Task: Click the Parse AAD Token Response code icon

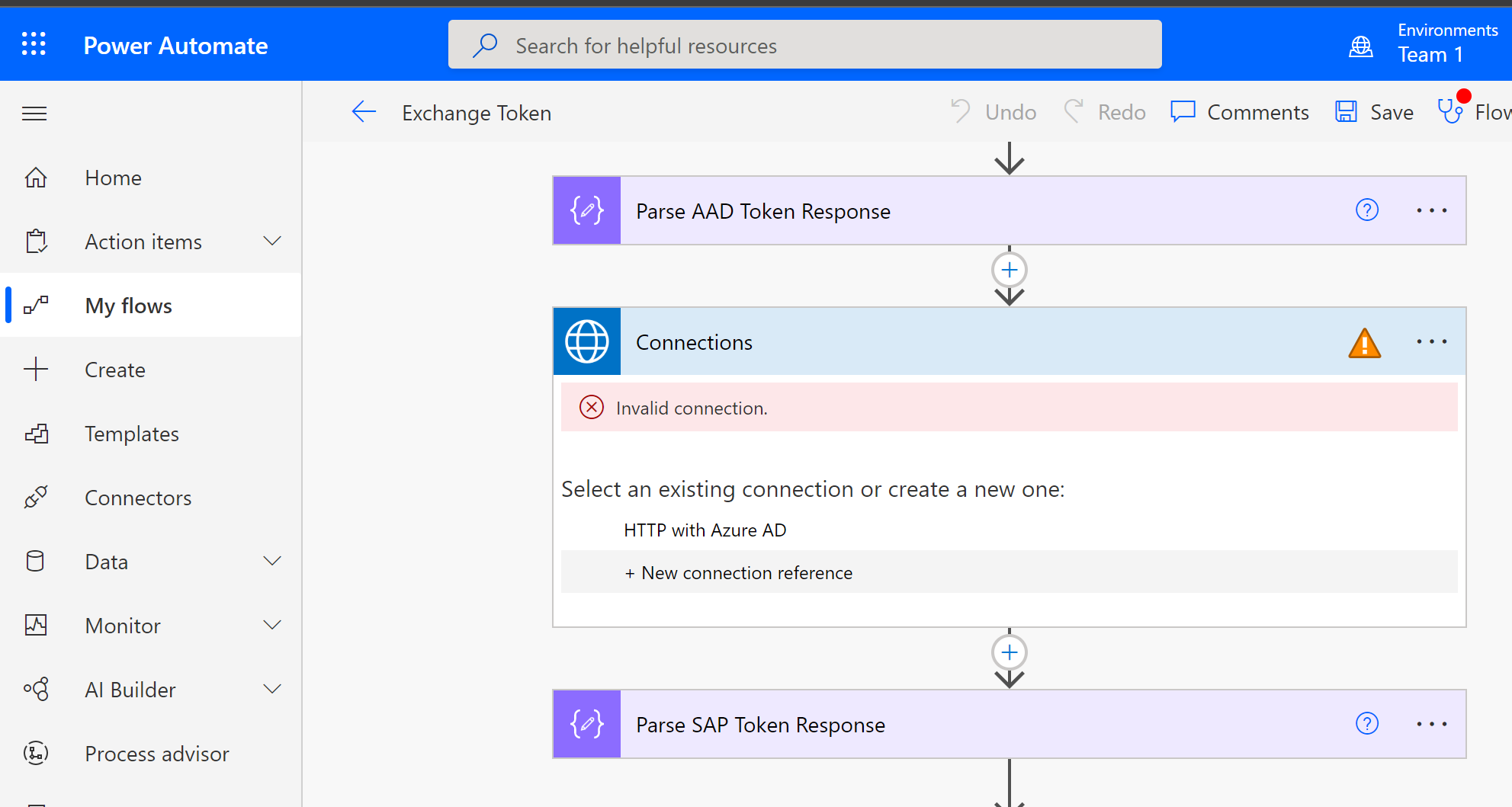Action: pos(587,210)
